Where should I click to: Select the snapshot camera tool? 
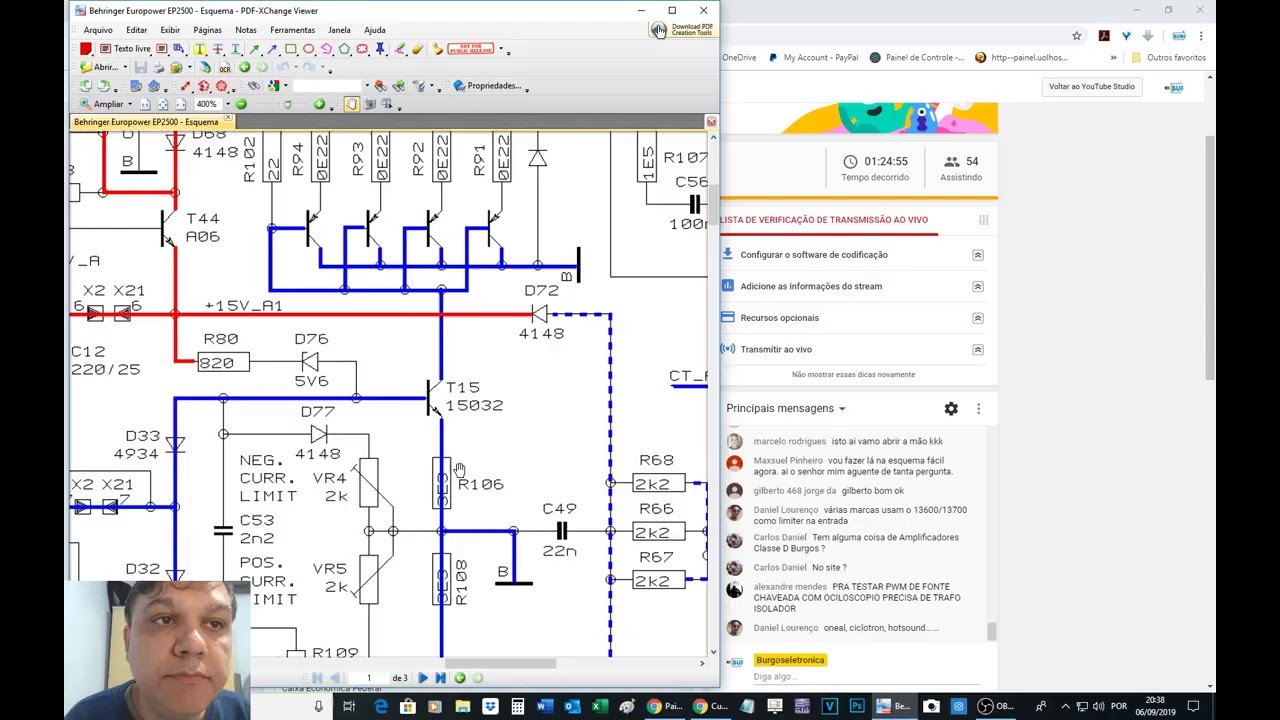tap(369, 104)
